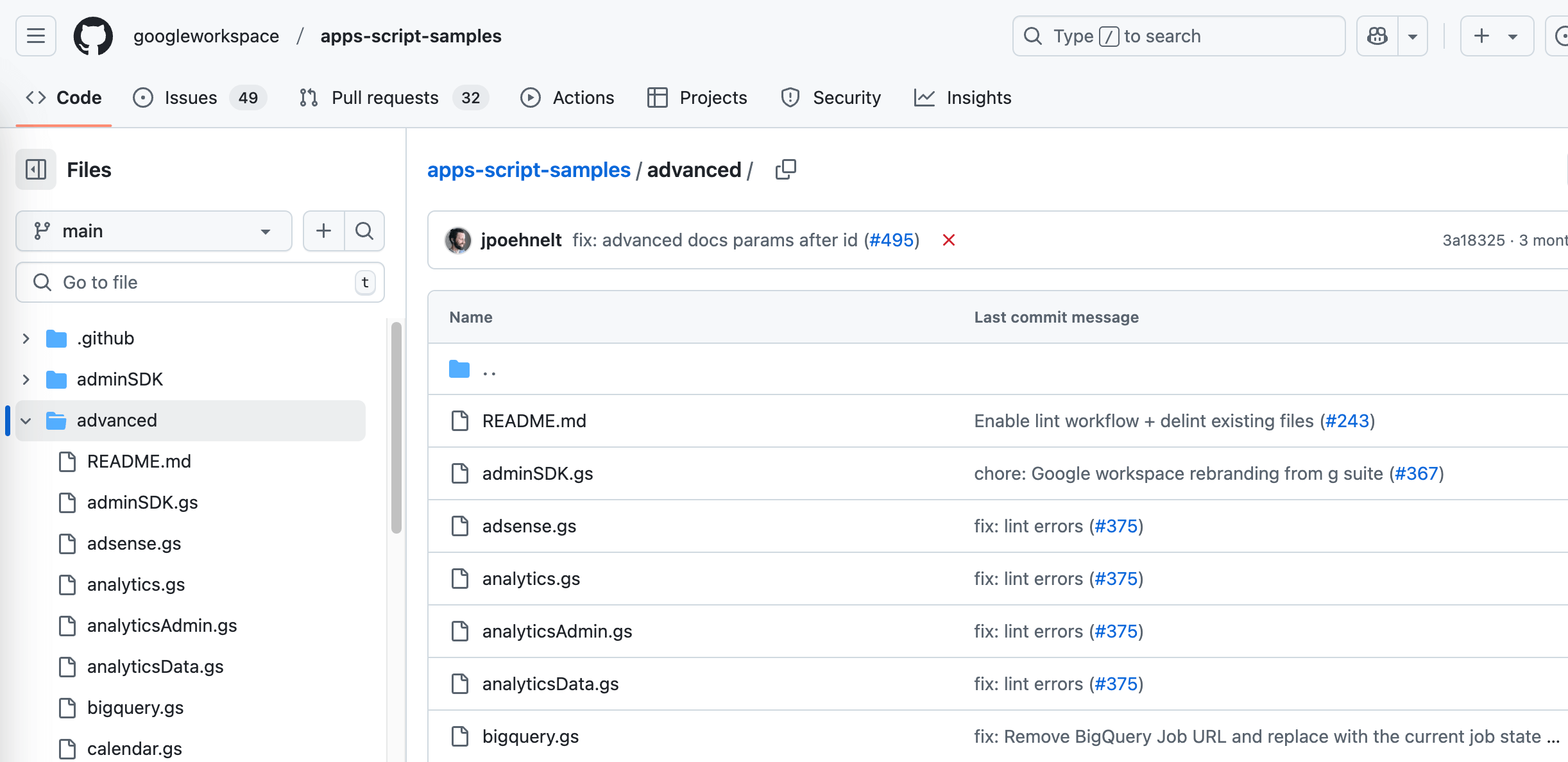Open the hamburger navigation menu

(36, 36)
